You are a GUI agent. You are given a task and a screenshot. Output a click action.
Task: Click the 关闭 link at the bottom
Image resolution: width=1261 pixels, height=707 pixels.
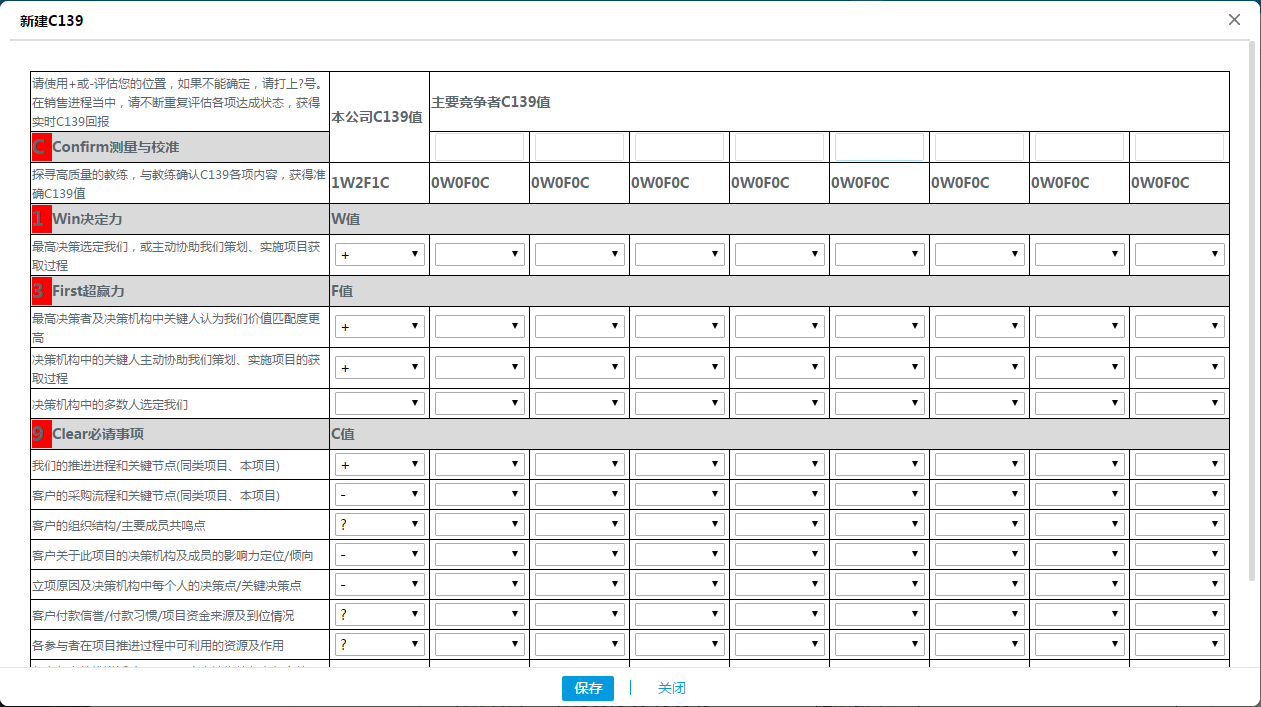(x=671, y=688)
